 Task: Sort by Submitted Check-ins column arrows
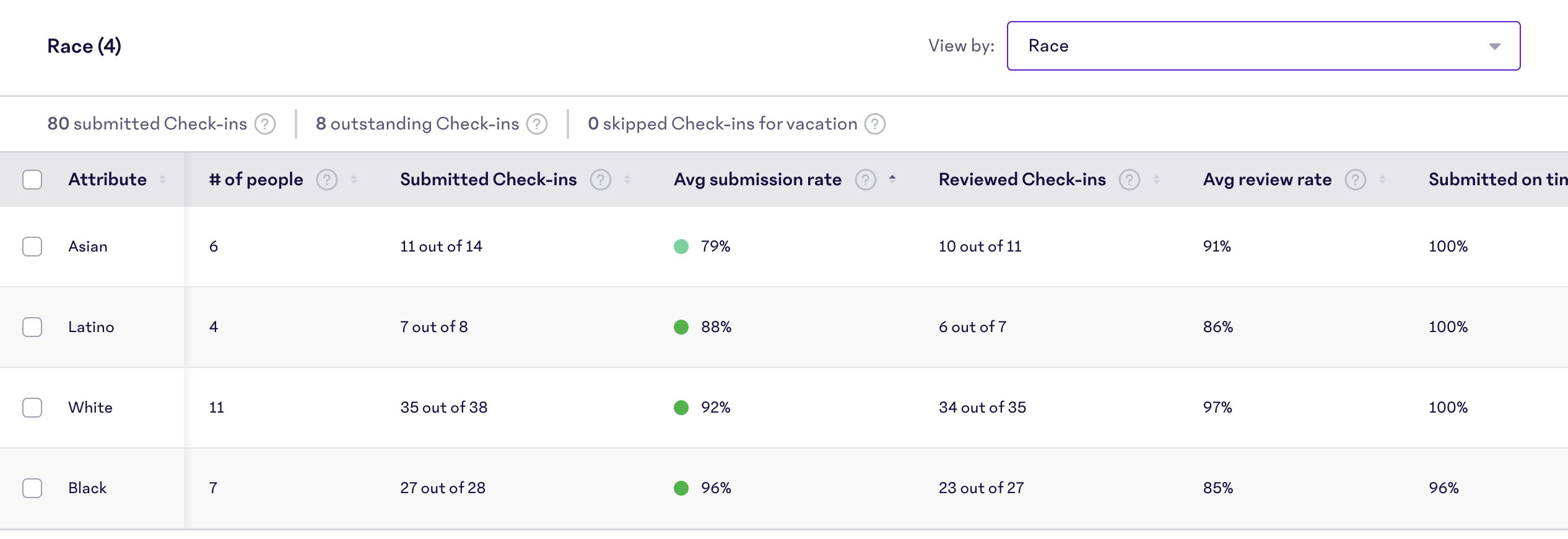[627, 180]
